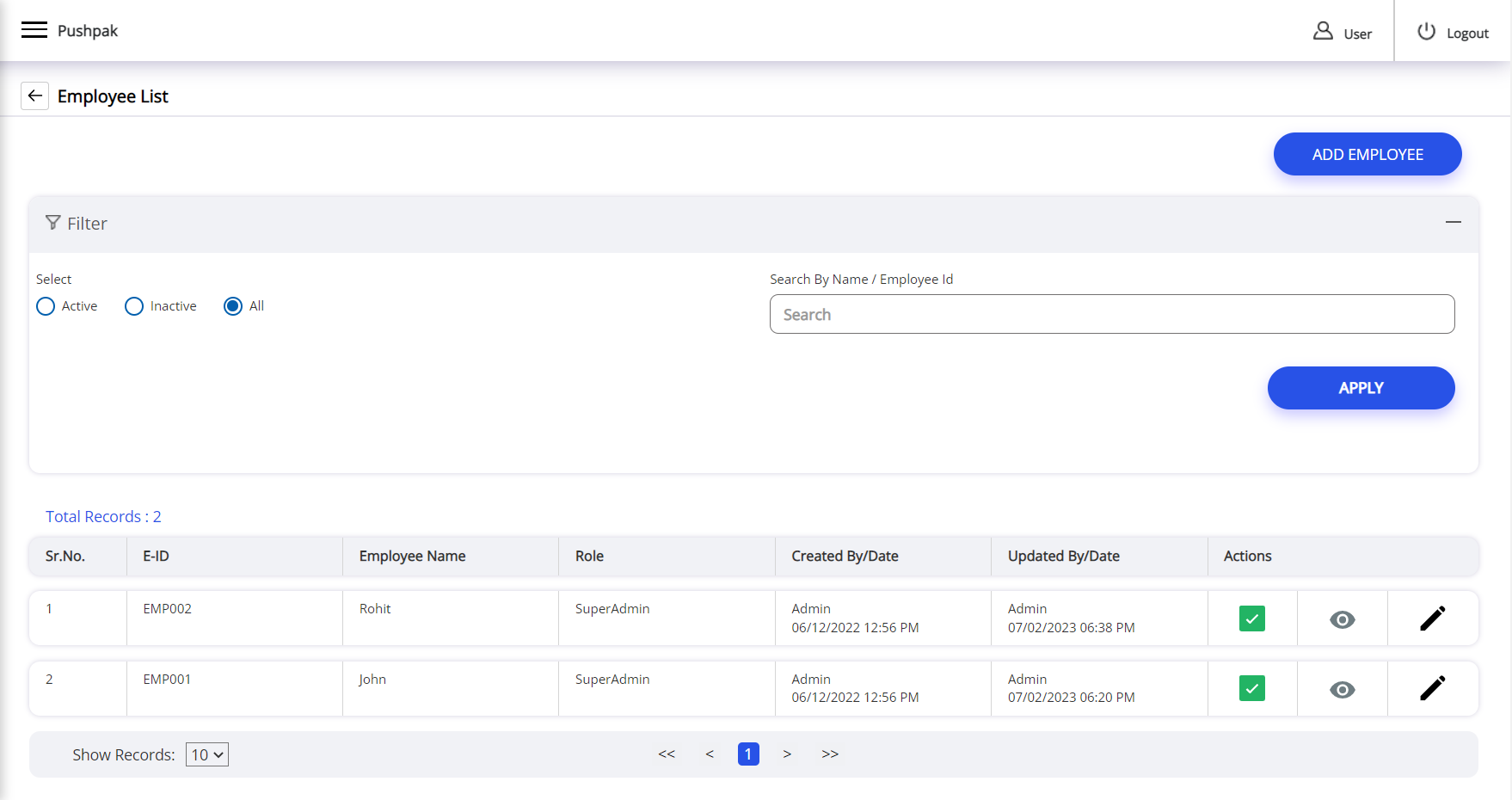
Task: Click the Role column header
Action: tap(589, 556)
